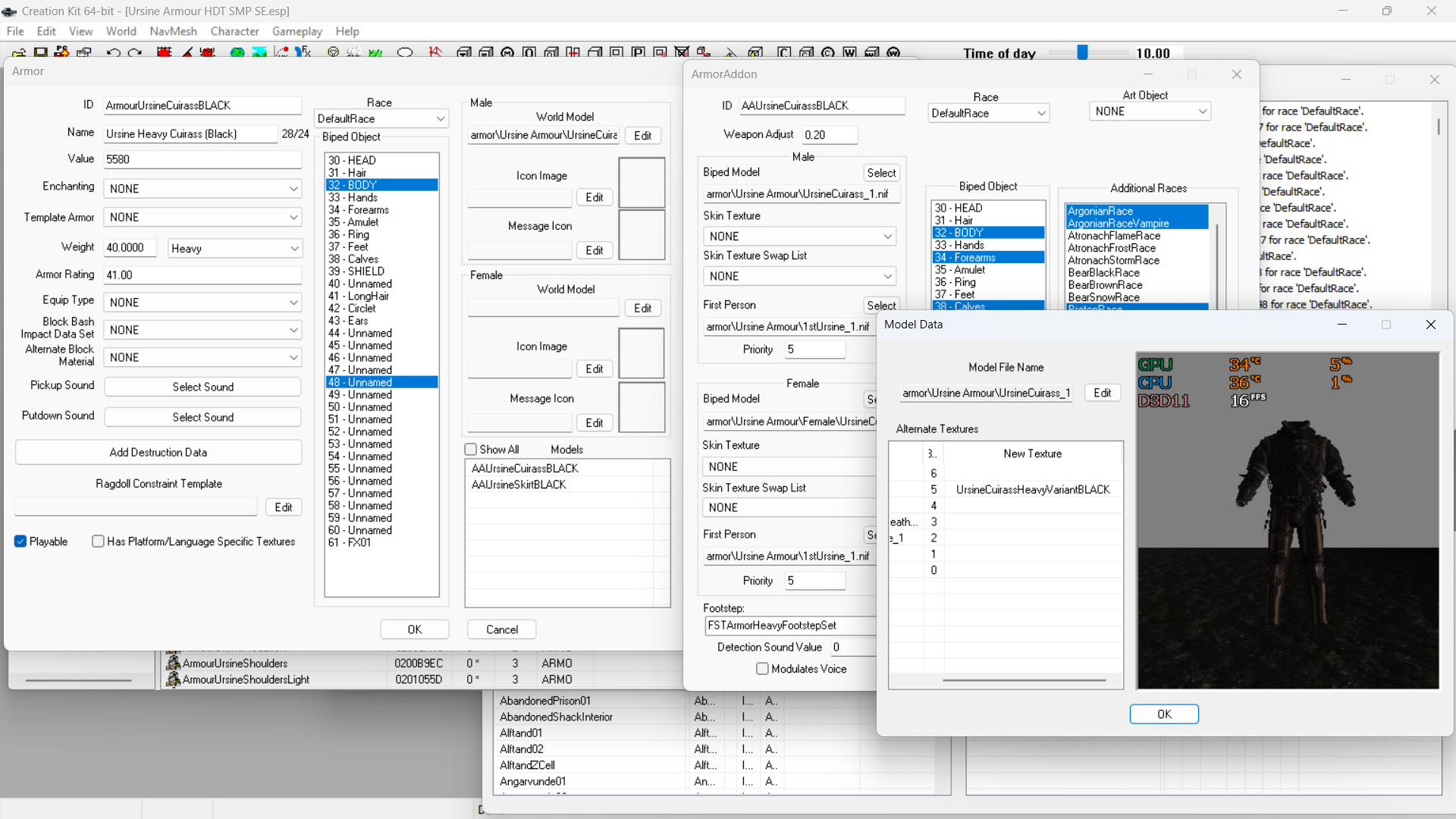The width and height of the screenshot is (1456, 819).
Task: Select AAUrsineSkirtBLACK in the Models list
Action: 519,485
